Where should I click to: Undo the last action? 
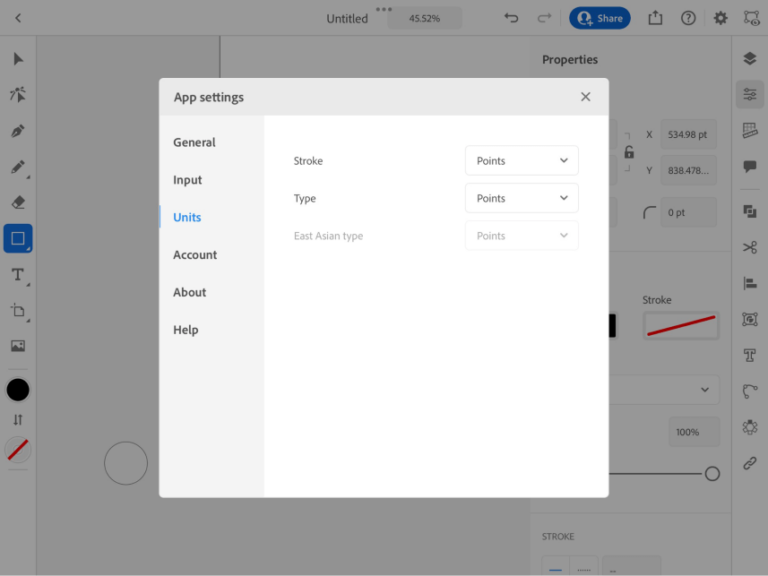511,18
